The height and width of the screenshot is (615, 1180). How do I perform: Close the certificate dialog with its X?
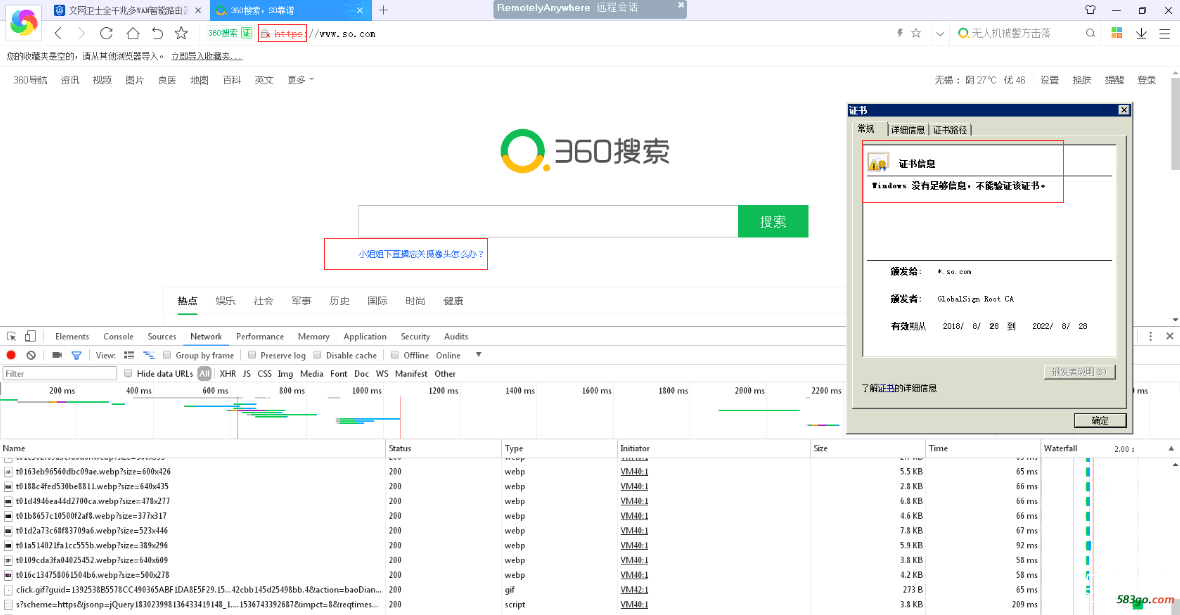coord(1124,110)
